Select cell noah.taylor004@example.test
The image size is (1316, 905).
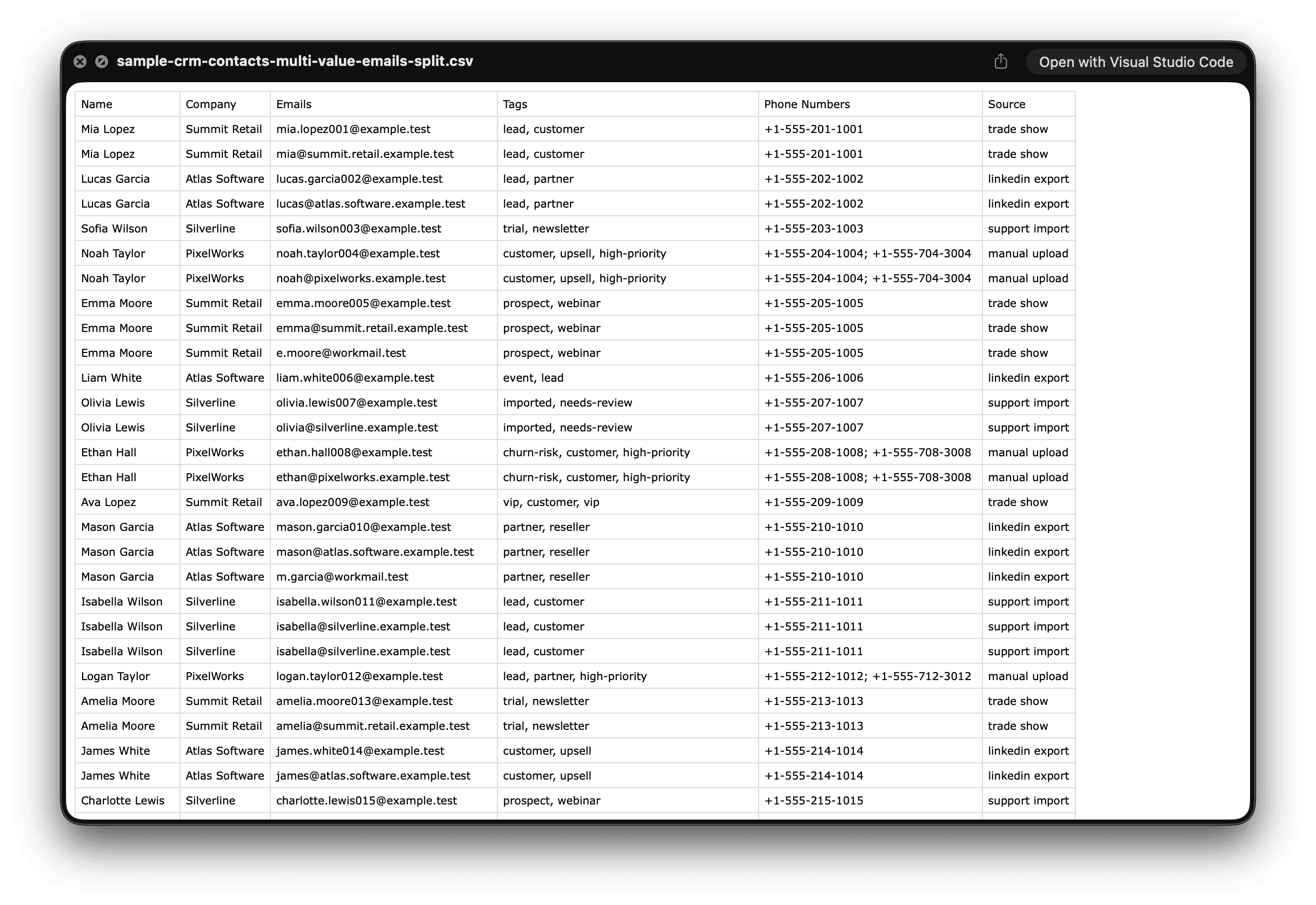pos(384,254)
